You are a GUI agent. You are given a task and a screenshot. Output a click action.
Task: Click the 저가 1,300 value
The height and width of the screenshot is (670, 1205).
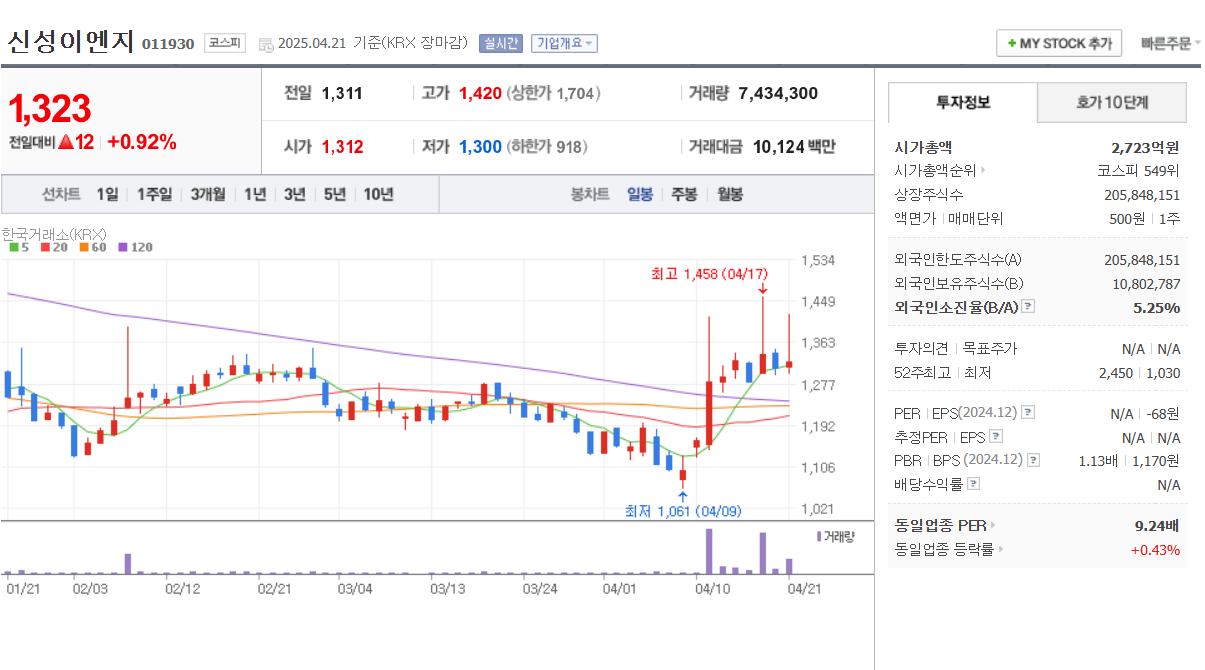pyautogui.click(x=480, y=147)
